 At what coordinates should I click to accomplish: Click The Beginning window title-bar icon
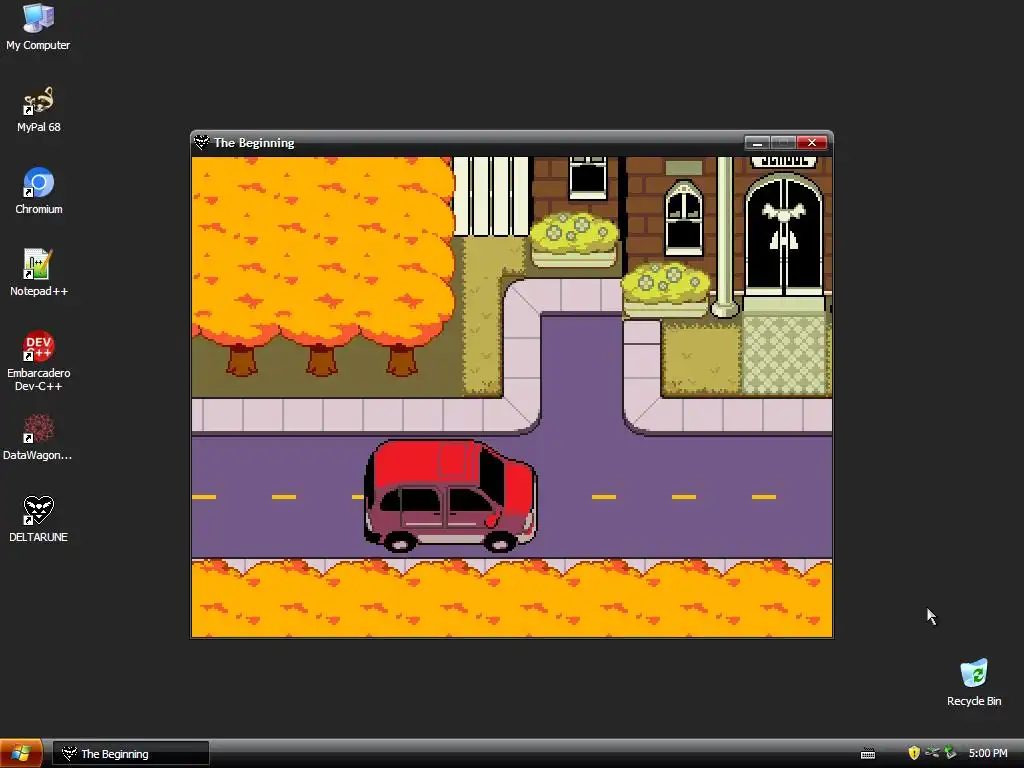coord(201,142)
